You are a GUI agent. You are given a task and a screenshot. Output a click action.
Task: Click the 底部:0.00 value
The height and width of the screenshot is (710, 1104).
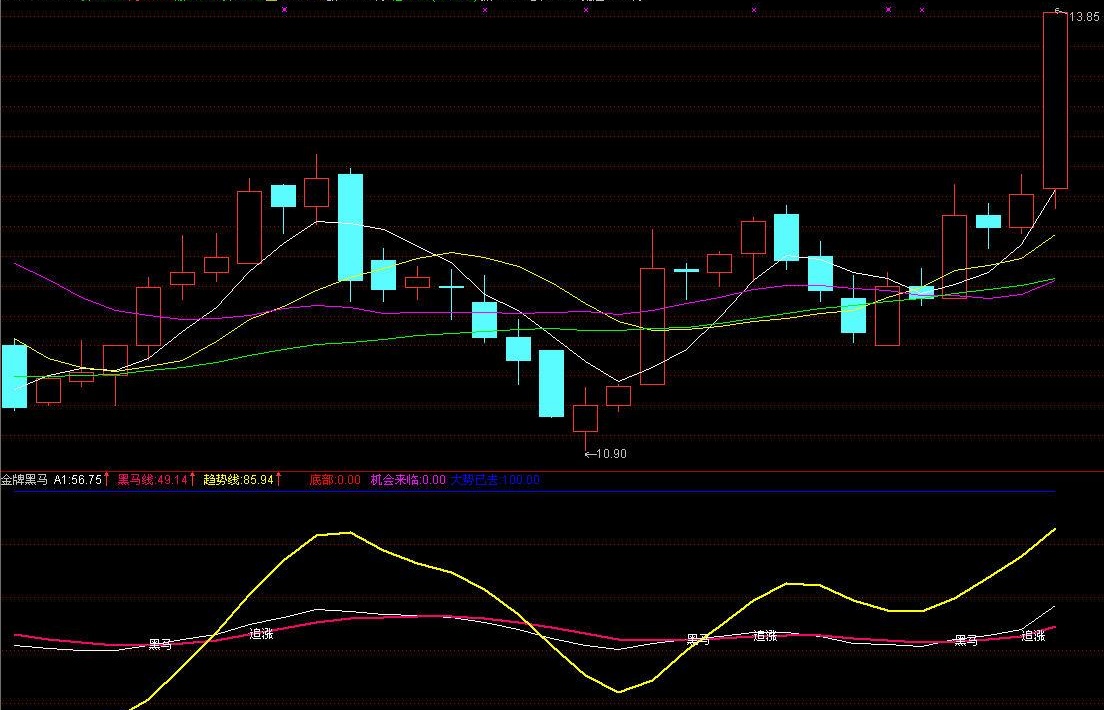[335, 480]
